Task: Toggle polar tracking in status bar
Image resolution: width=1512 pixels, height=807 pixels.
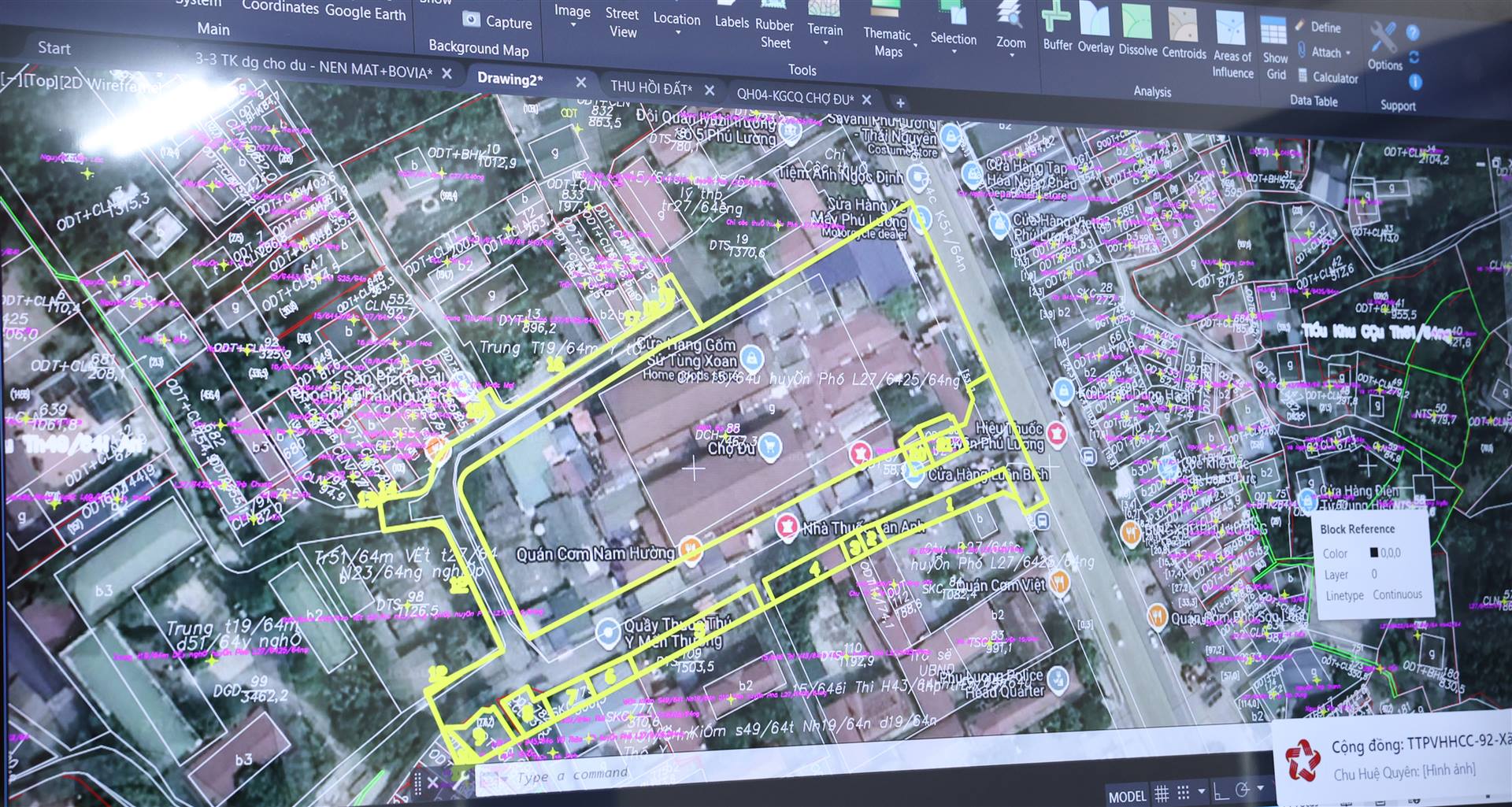Action: [x=1243, y=790]
